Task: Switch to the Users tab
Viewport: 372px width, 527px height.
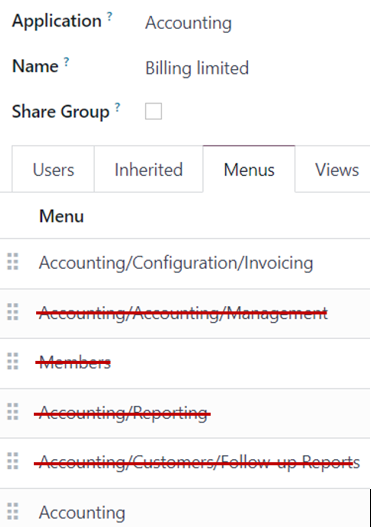Action: pos(53,169)
